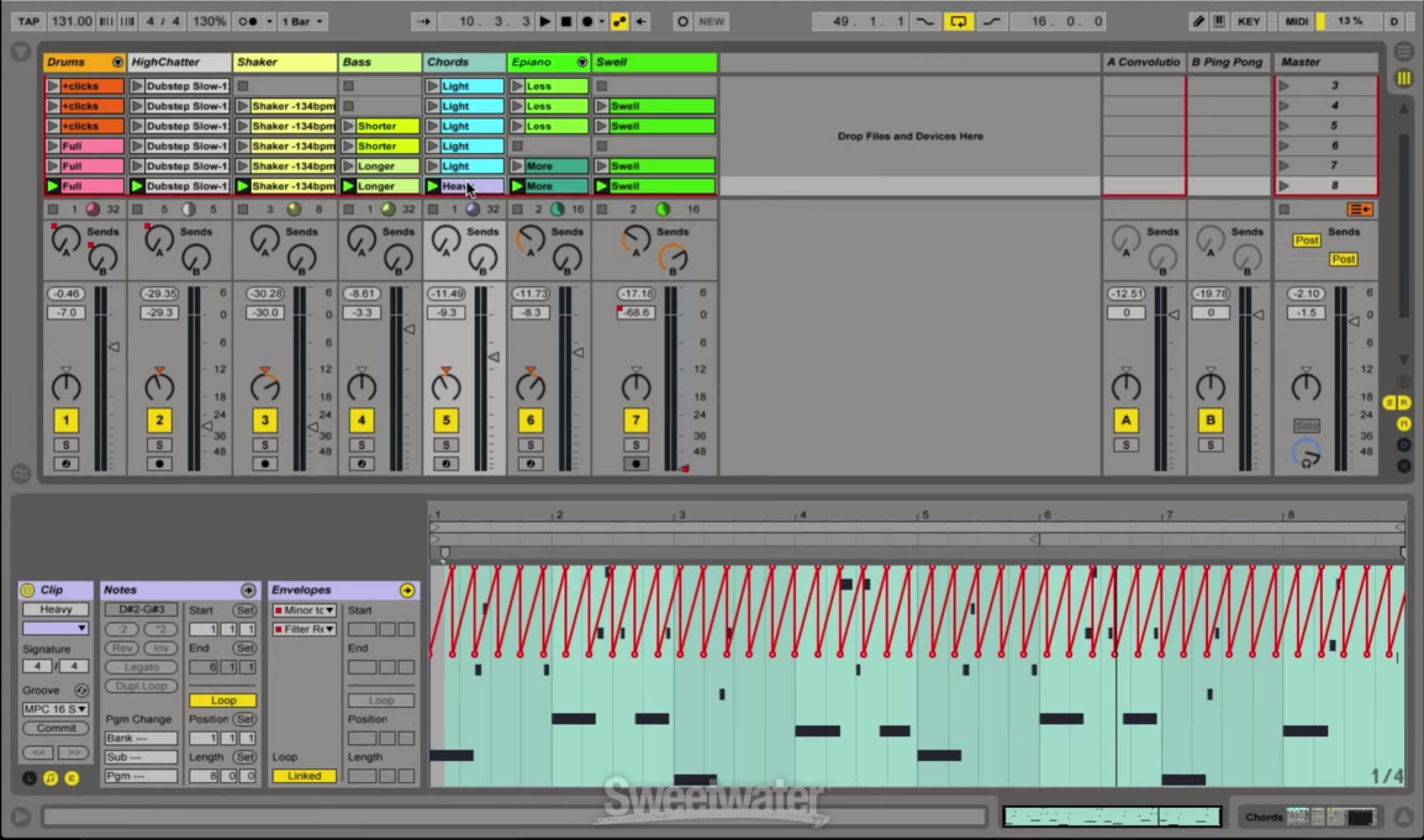Image resolution: width=1424 pixels, height=840 pixels.
Task: Click the Bass track pan knob
Action: (x=362, y=387)
